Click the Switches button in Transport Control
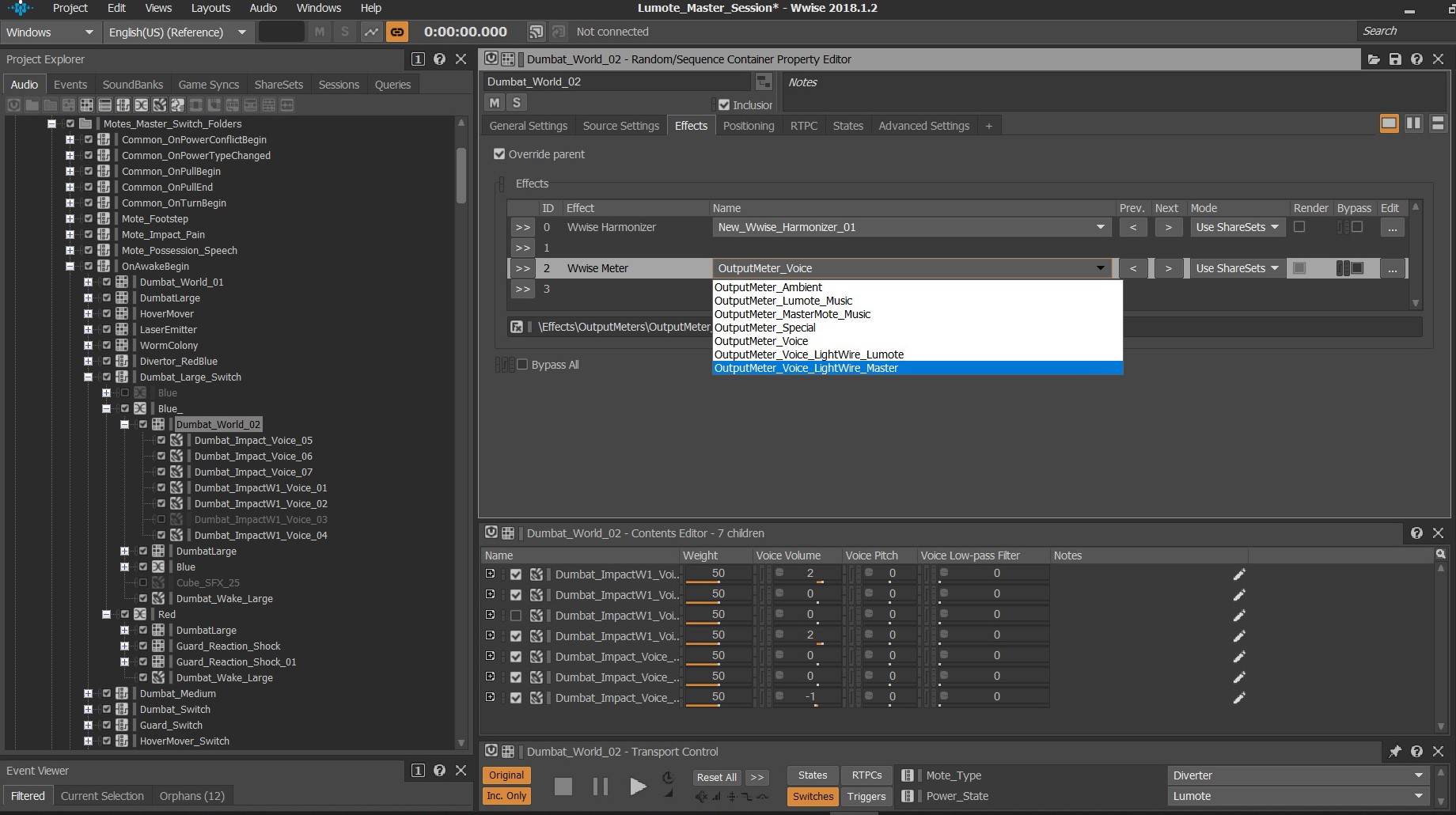1456x815 pixels. coord(813,797)
